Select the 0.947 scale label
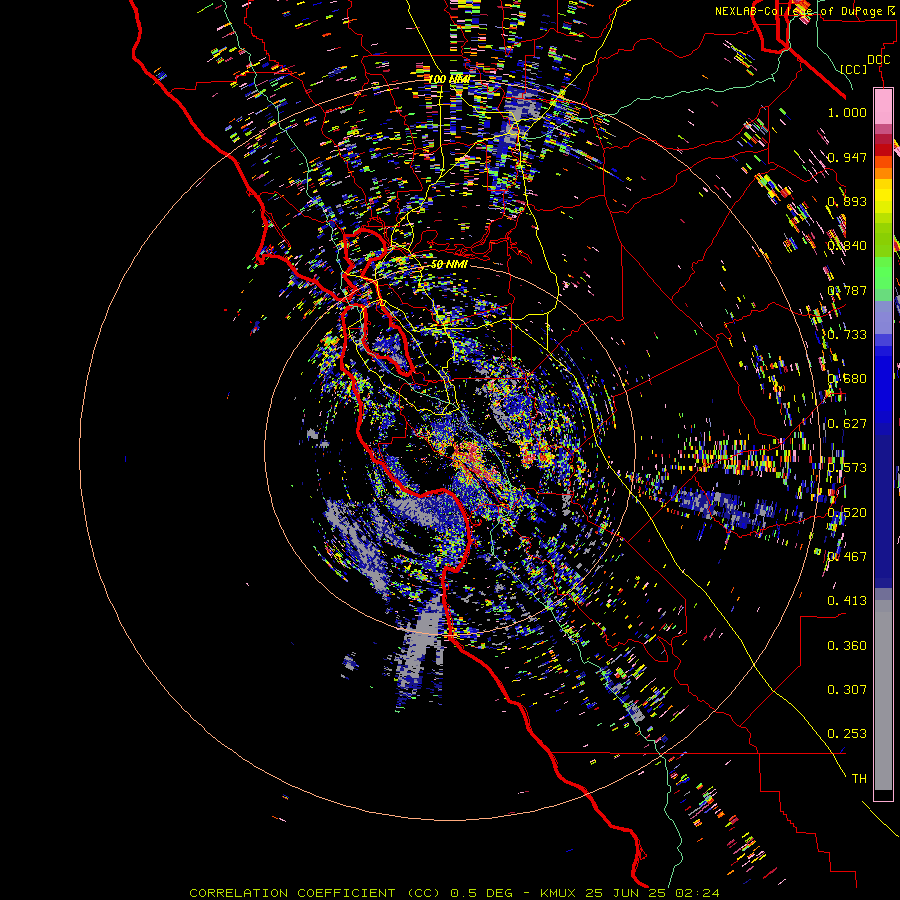Viewport: 900px width, 900px height. [847, 157]
